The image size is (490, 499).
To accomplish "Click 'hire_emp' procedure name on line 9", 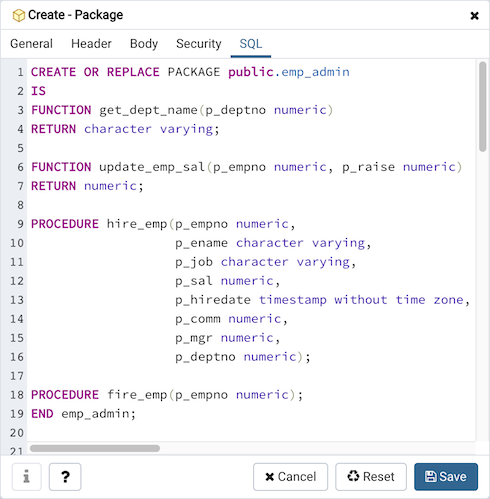I will point(137,224).
